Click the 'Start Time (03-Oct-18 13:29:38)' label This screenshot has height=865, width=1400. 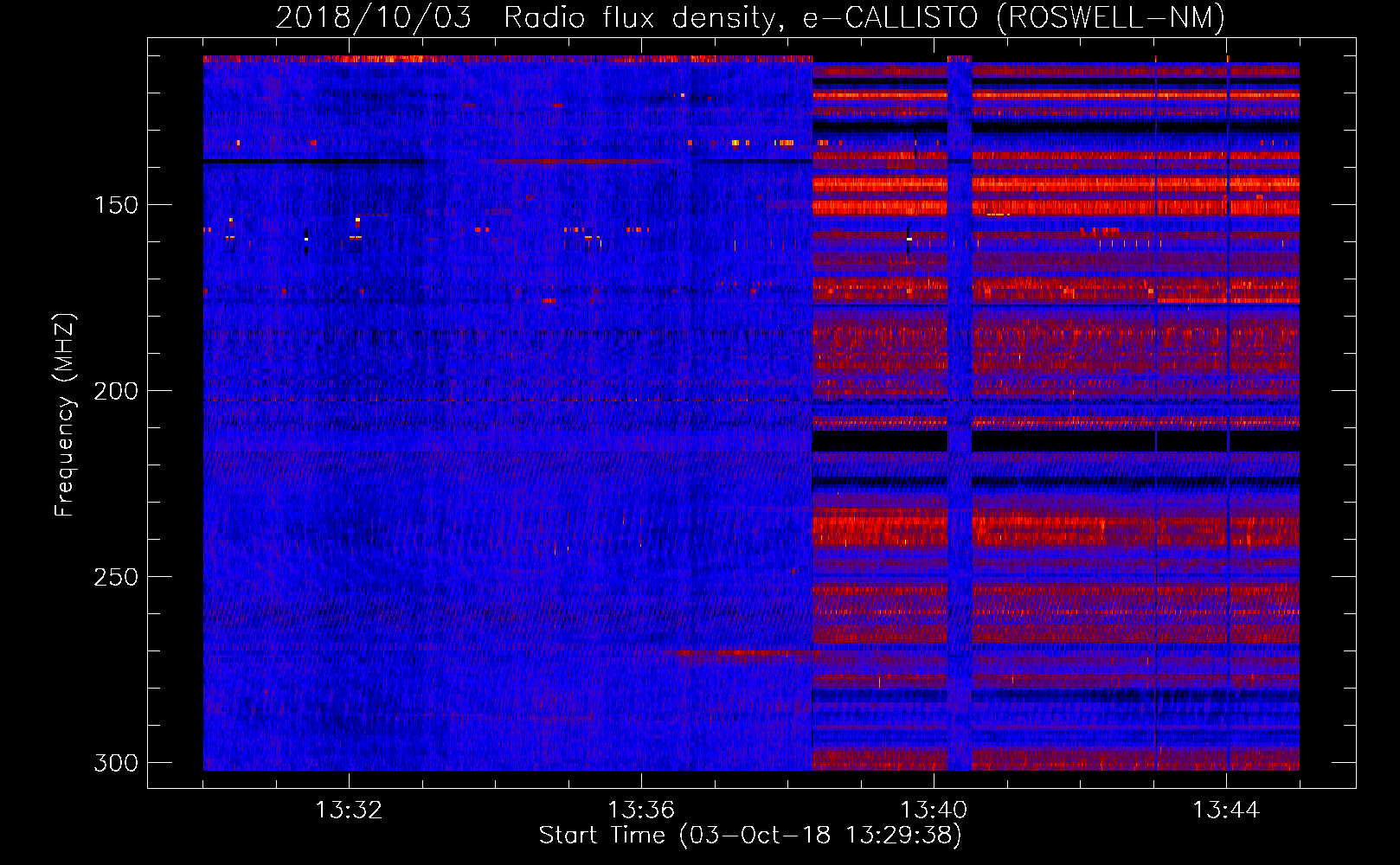[750, 836]
